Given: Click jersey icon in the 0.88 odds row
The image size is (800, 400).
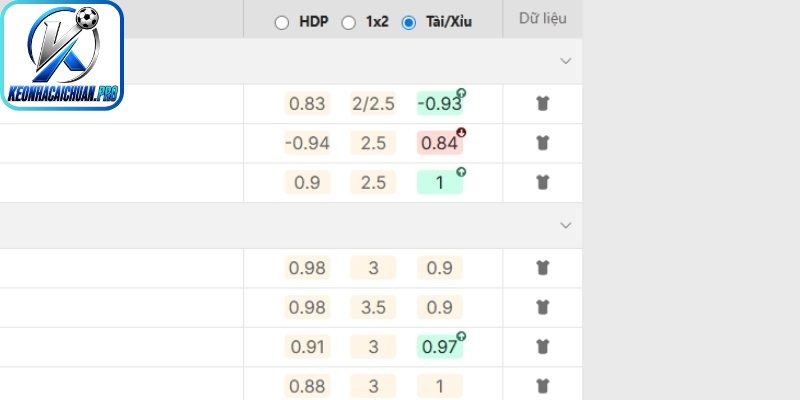Looking at the screenshot, I should point(542,386).
